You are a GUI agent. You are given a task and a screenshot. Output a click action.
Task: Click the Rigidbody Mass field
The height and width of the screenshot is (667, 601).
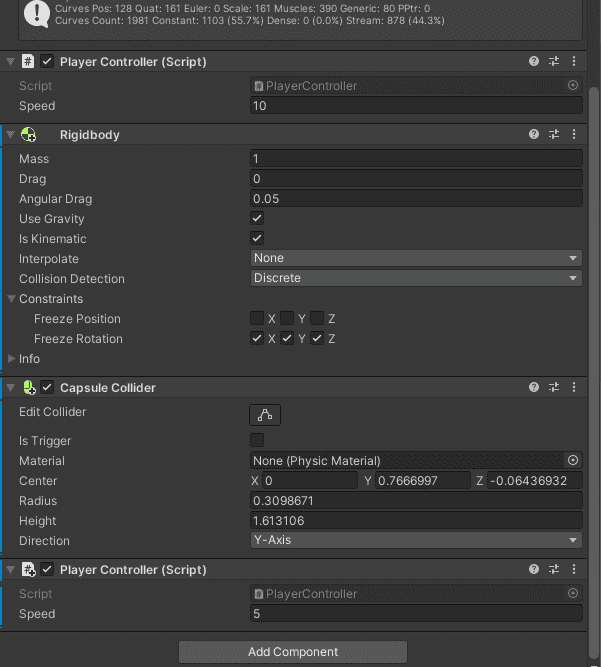point(416,159)
